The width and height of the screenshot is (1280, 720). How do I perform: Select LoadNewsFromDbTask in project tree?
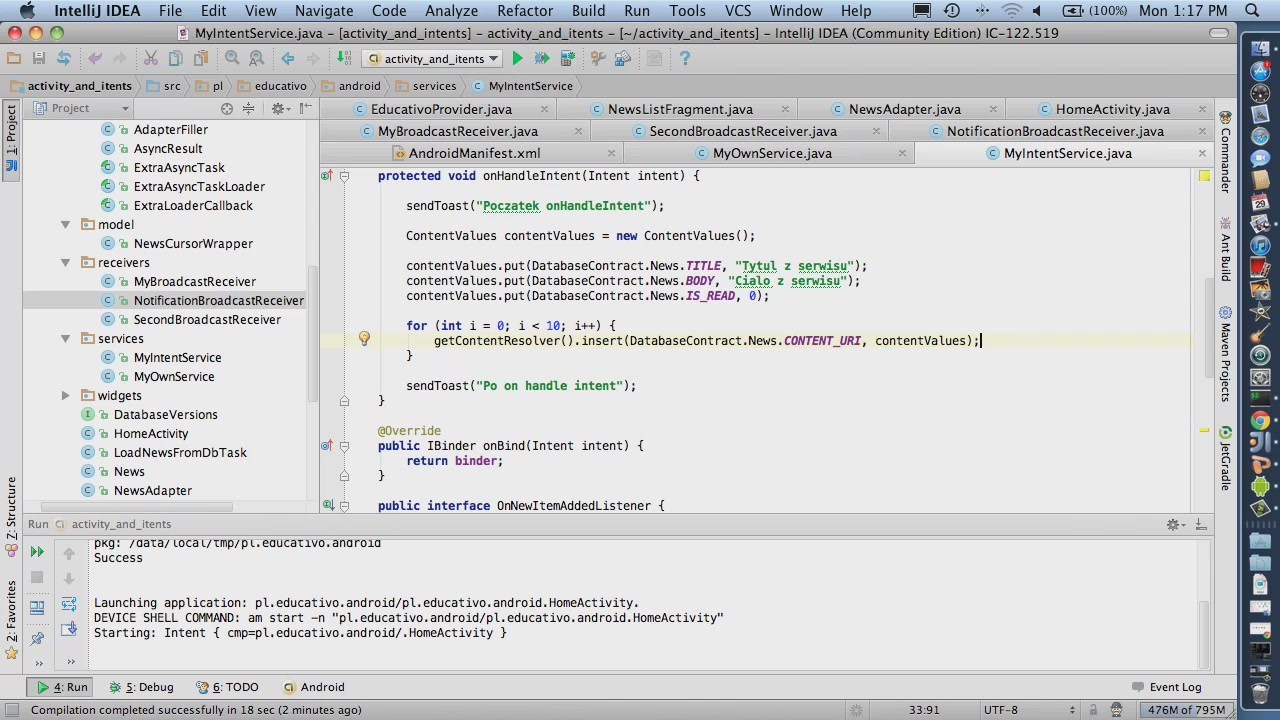pyautogui.click(x=180, y=453)
